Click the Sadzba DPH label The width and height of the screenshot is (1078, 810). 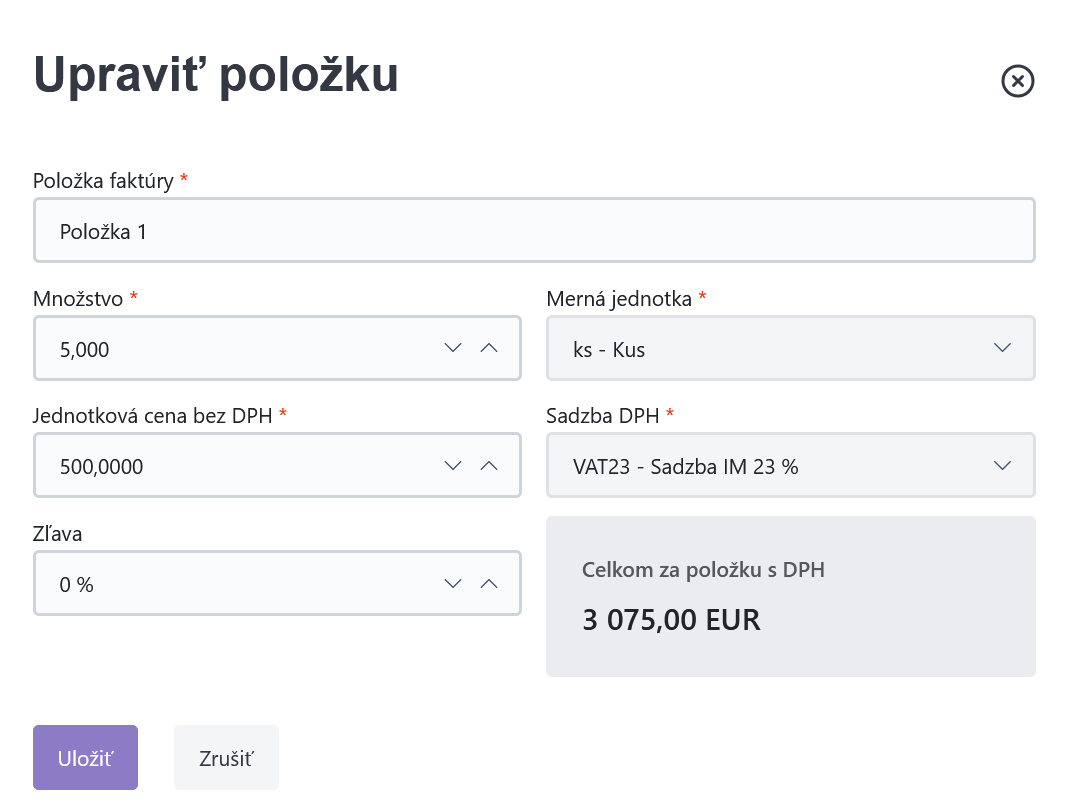603,416
